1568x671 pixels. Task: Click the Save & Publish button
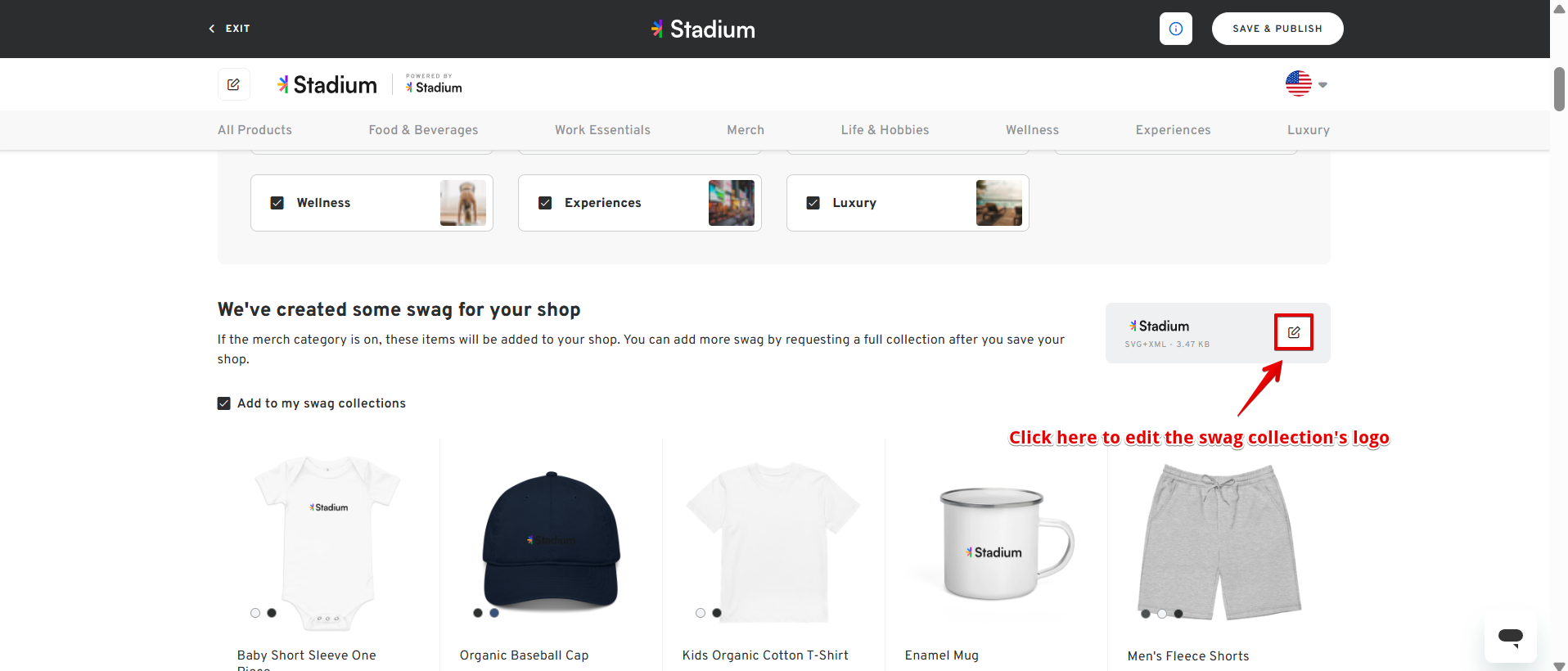(1277, 29)
